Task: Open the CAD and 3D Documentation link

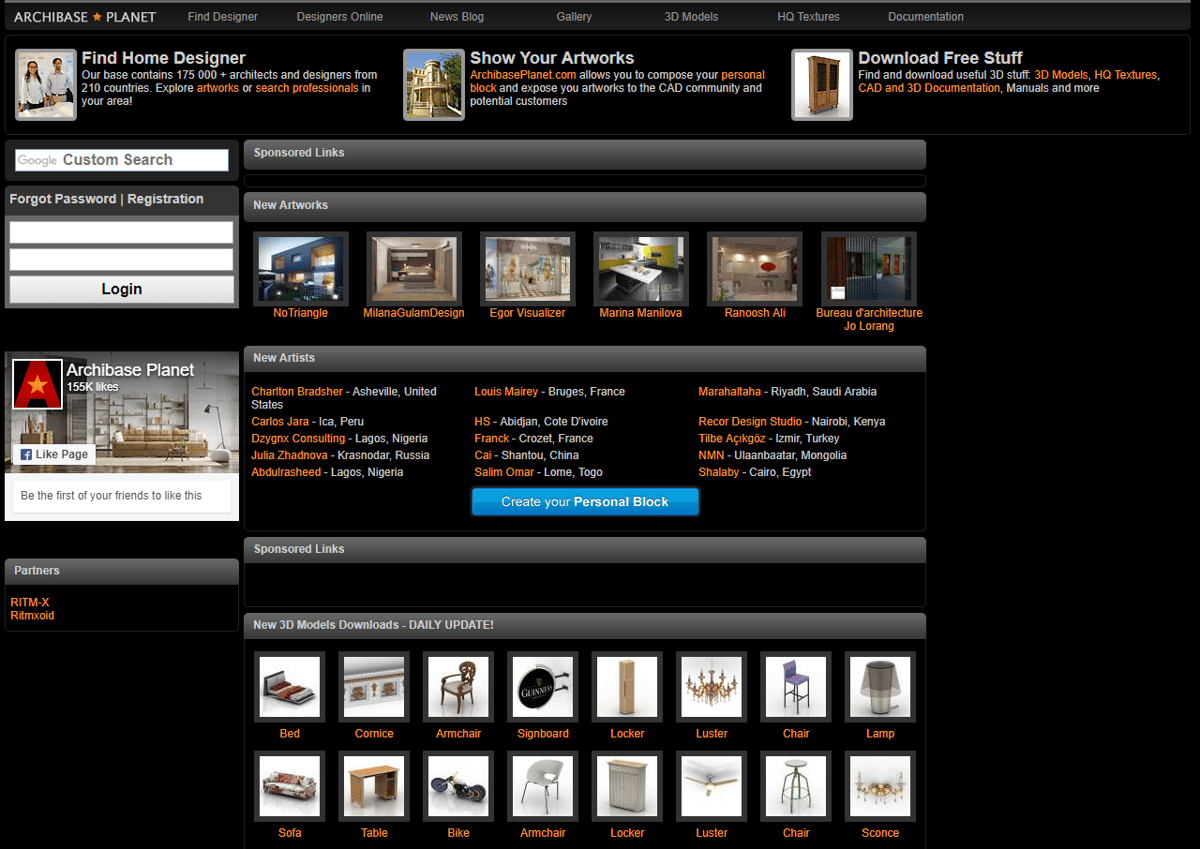Action: click(929, 88)
